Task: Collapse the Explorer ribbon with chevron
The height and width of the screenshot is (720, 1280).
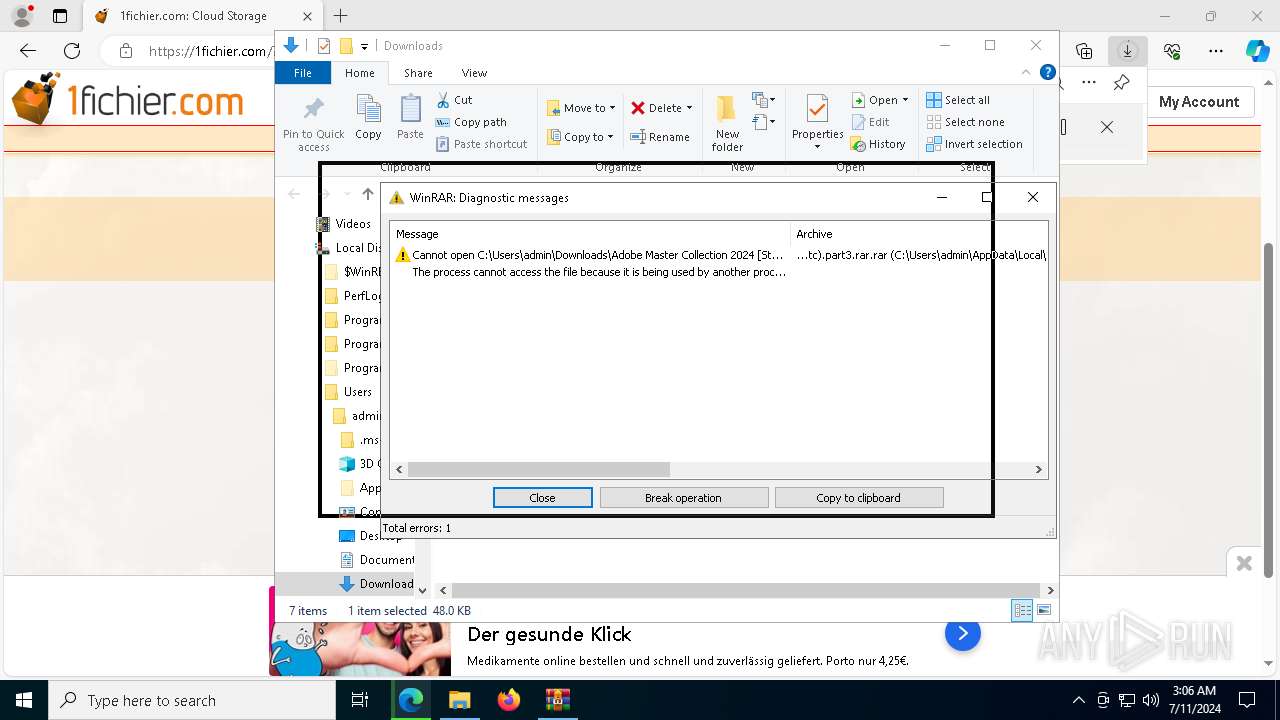Action: coord(1026,72)
